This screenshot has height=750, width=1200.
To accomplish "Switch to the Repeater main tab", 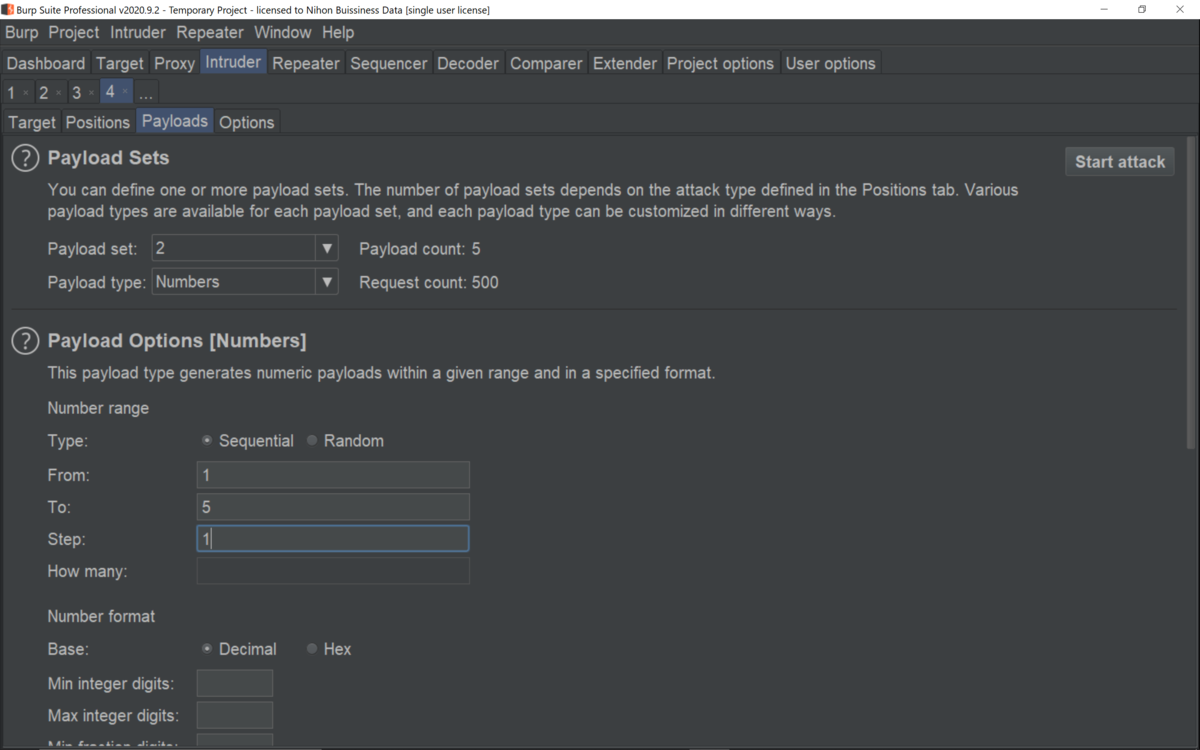I will (306, 63).
